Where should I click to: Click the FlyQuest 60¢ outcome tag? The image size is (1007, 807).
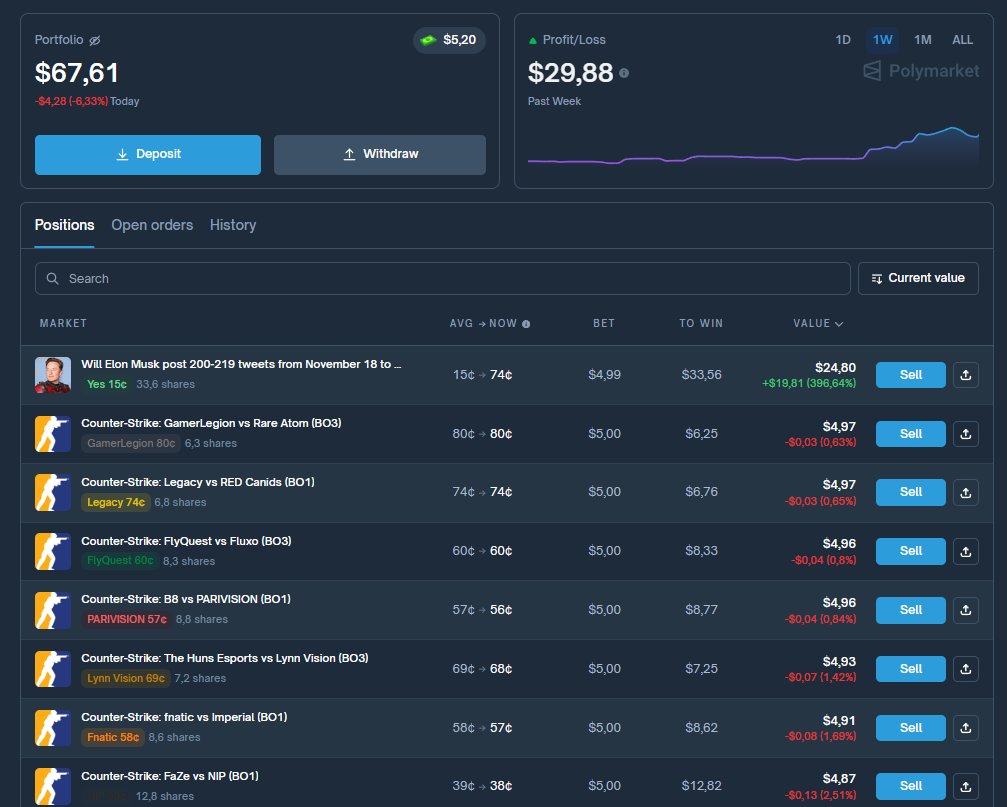120,560
